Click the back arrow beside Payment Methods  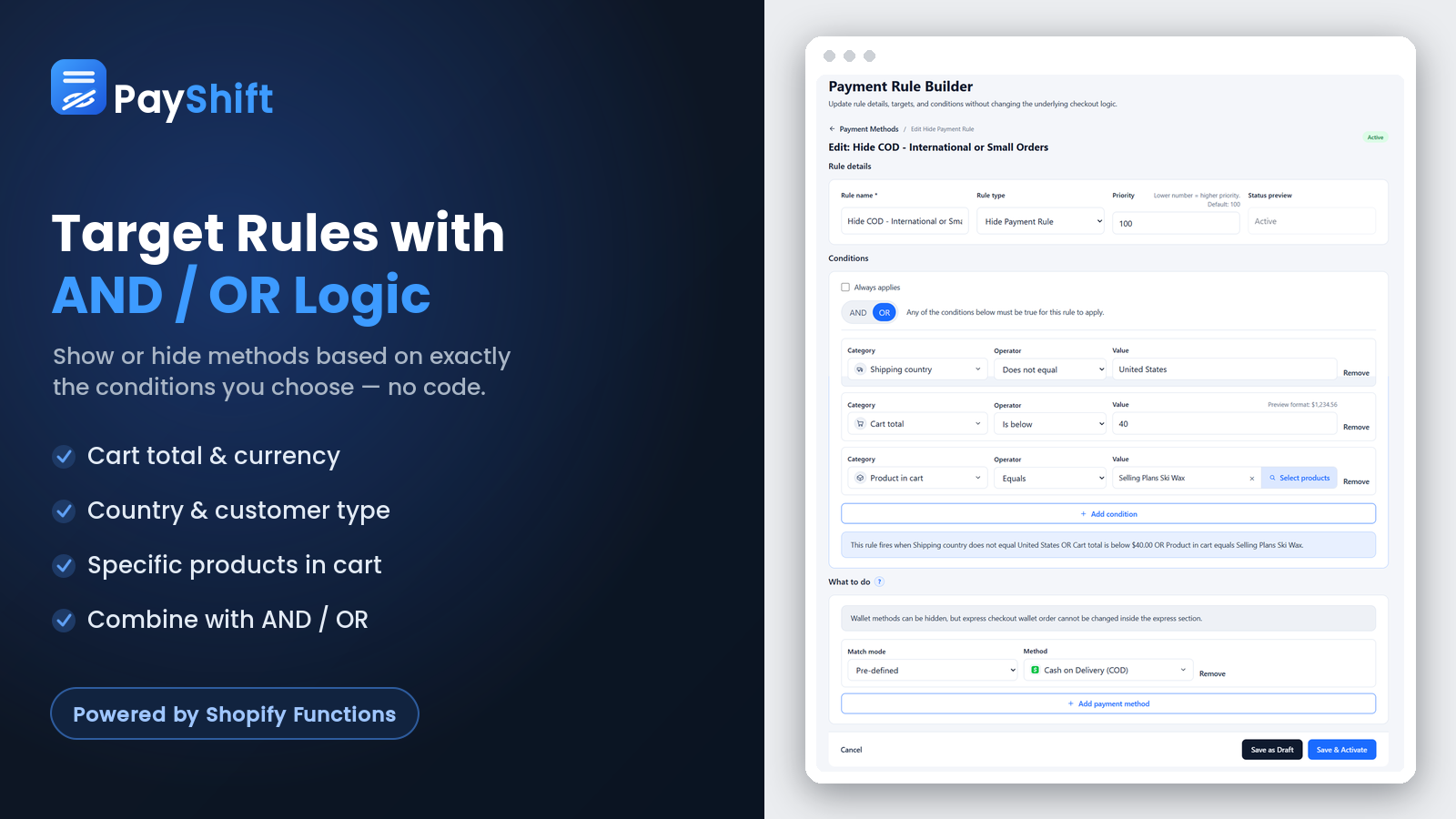tap(832, 129)
